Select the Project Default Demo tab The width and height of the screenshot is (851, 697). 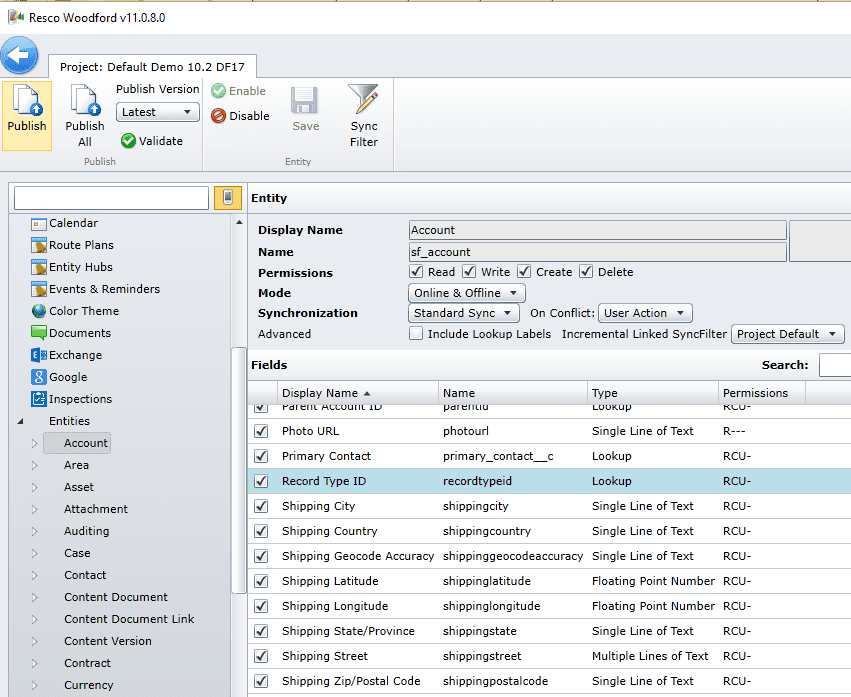click(153, 67)
